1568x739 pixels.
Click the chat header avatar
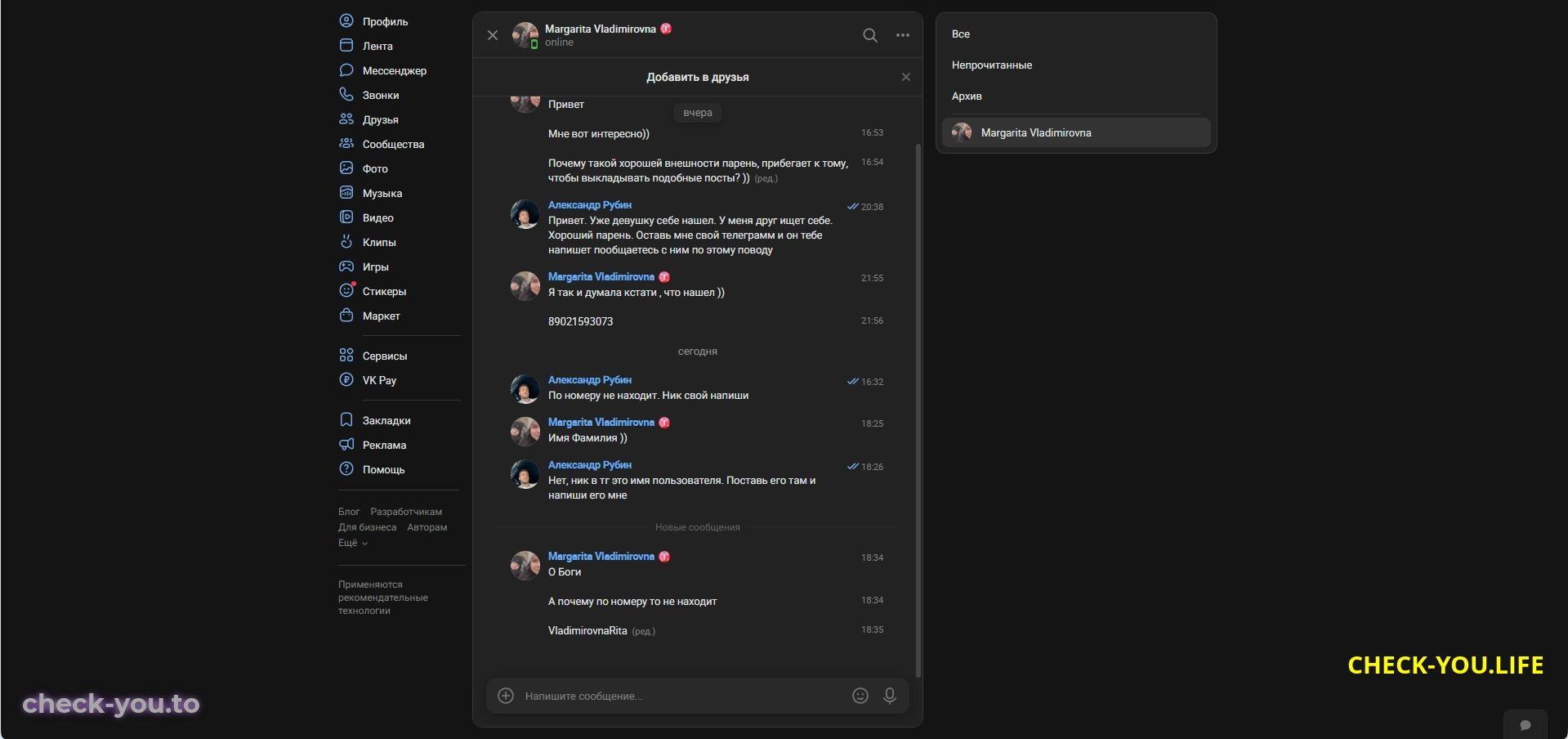tap(525, 35)
